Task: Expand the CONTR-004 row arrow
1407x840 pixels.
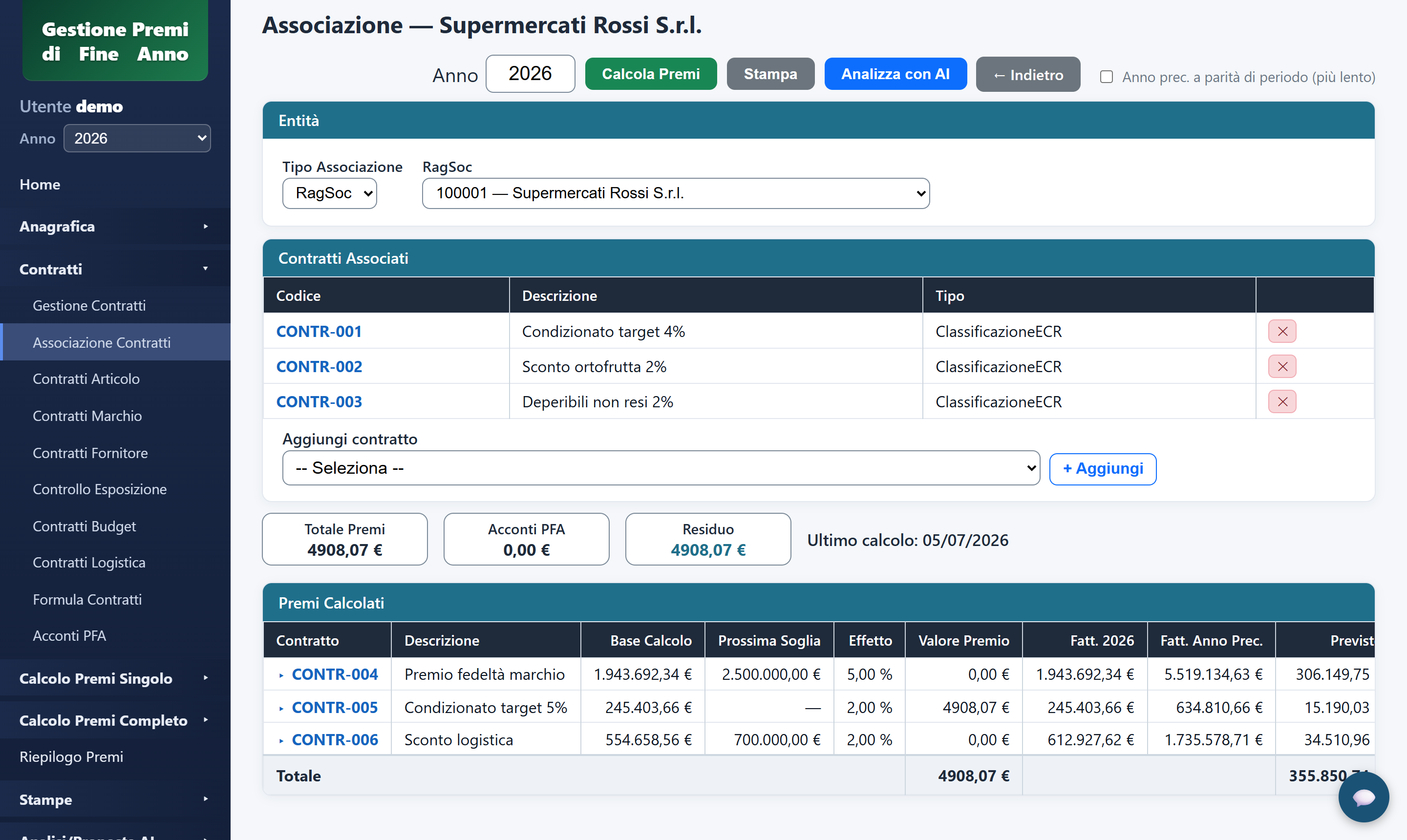Action: [281, 675]
